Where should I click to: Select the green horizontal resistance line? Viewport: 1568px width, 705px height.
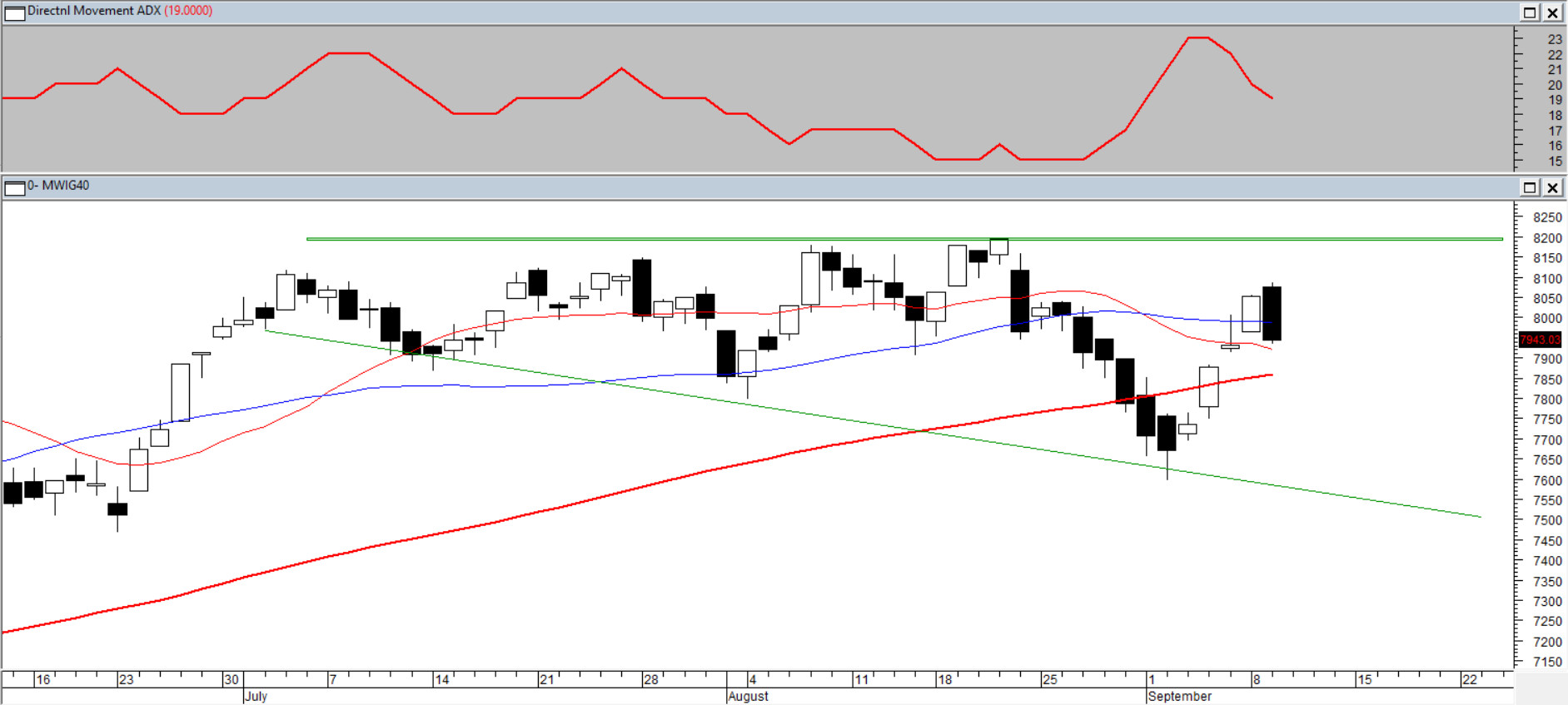point(666,239)
